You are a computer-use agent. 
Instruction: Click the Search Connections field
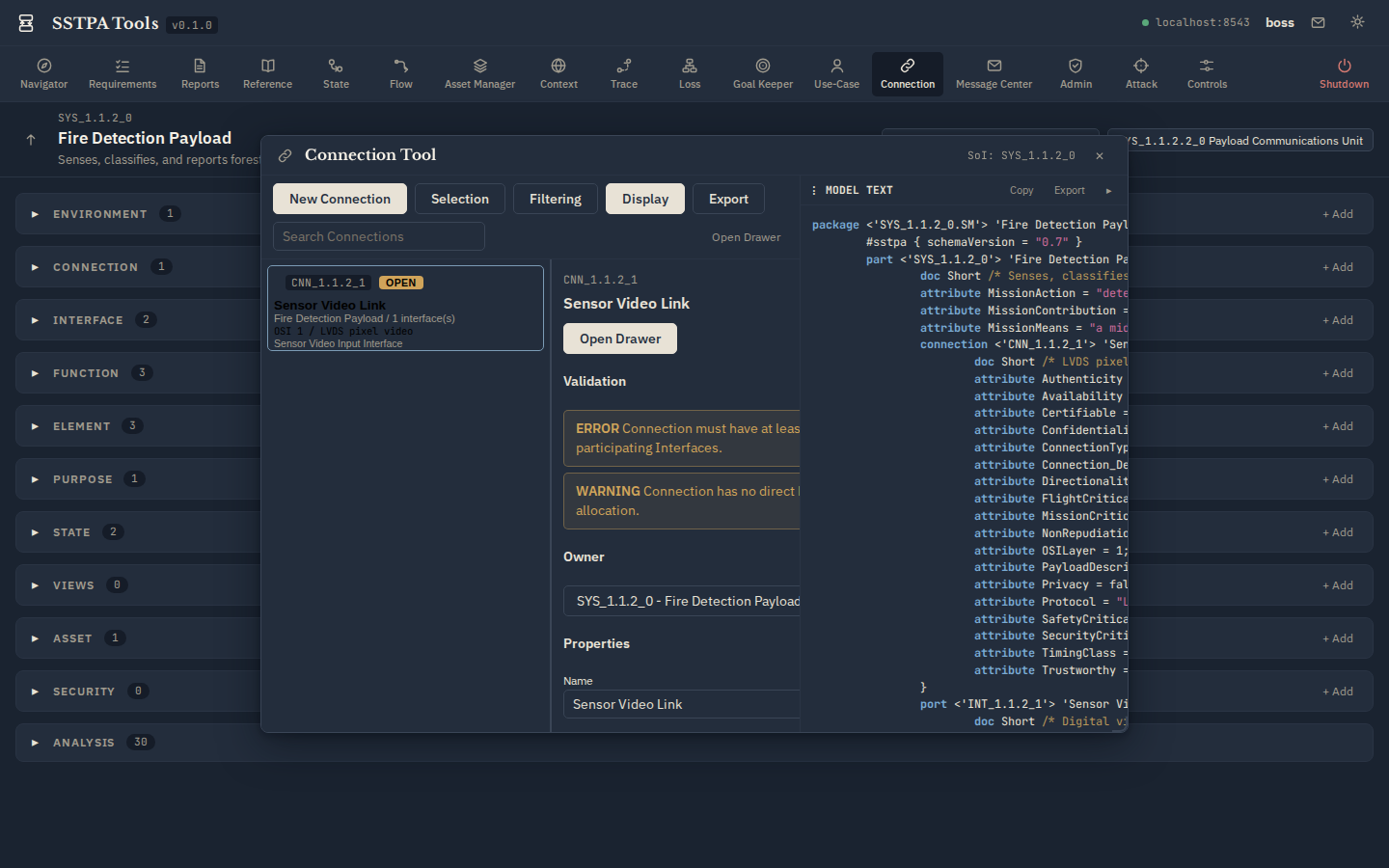coord(378,236)
